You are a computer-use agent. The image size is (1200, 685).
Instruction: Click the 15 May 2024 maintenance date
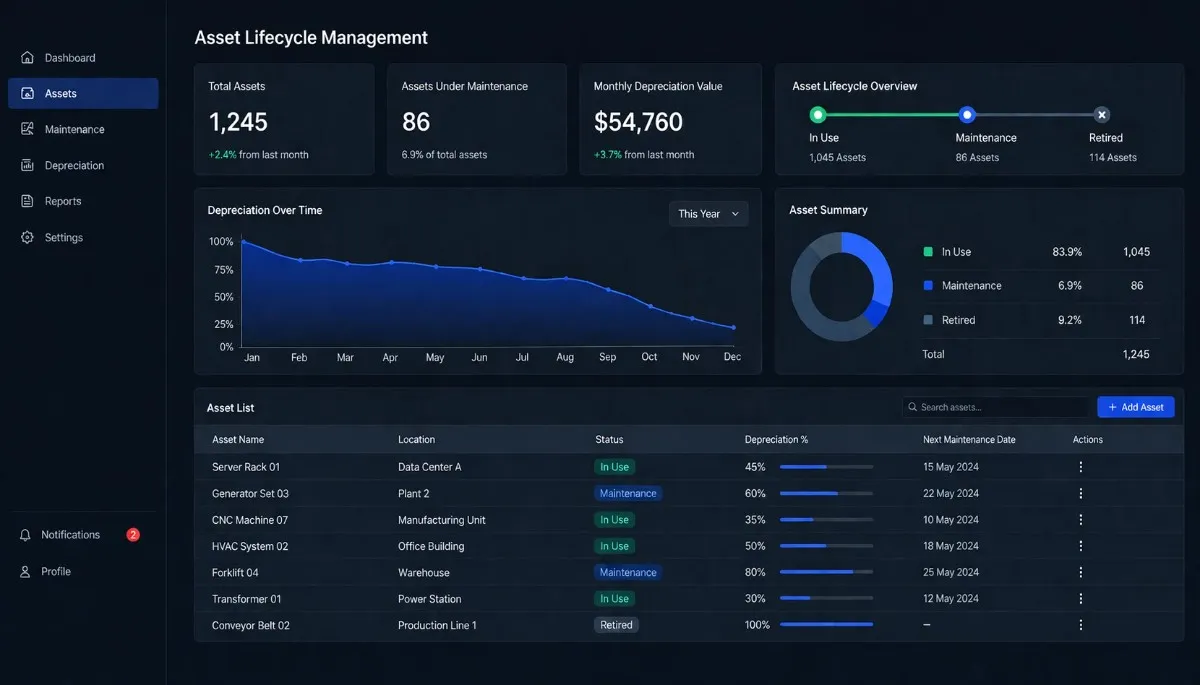coord(951,467)
